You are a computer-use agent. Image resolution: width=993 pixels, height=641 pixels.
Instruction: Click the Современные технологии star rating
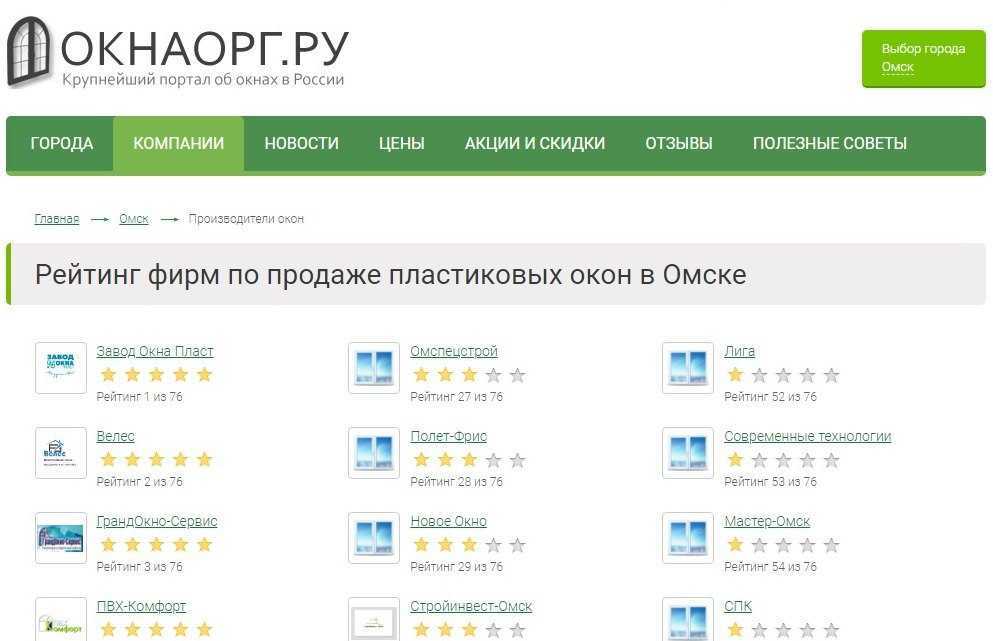click(x=783, y=460)
